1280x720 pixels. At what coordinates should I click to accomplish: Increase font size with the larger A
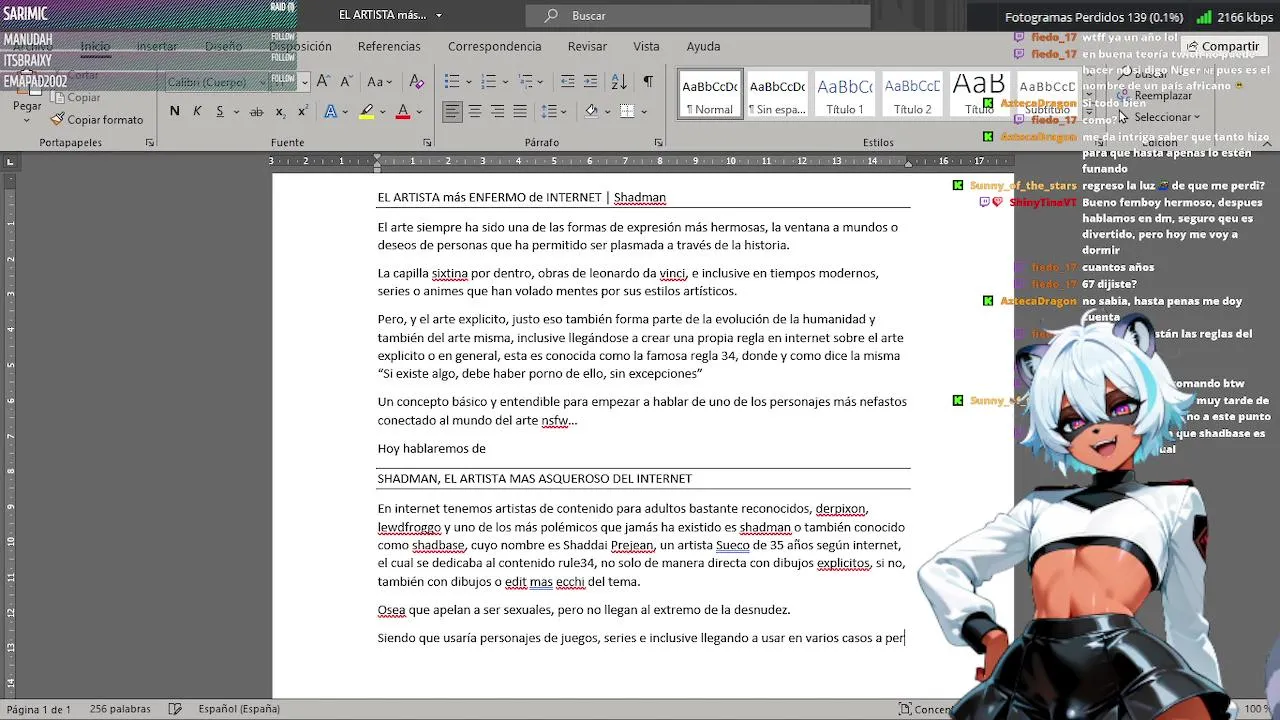pyautogui.click(x=323, y=81)
